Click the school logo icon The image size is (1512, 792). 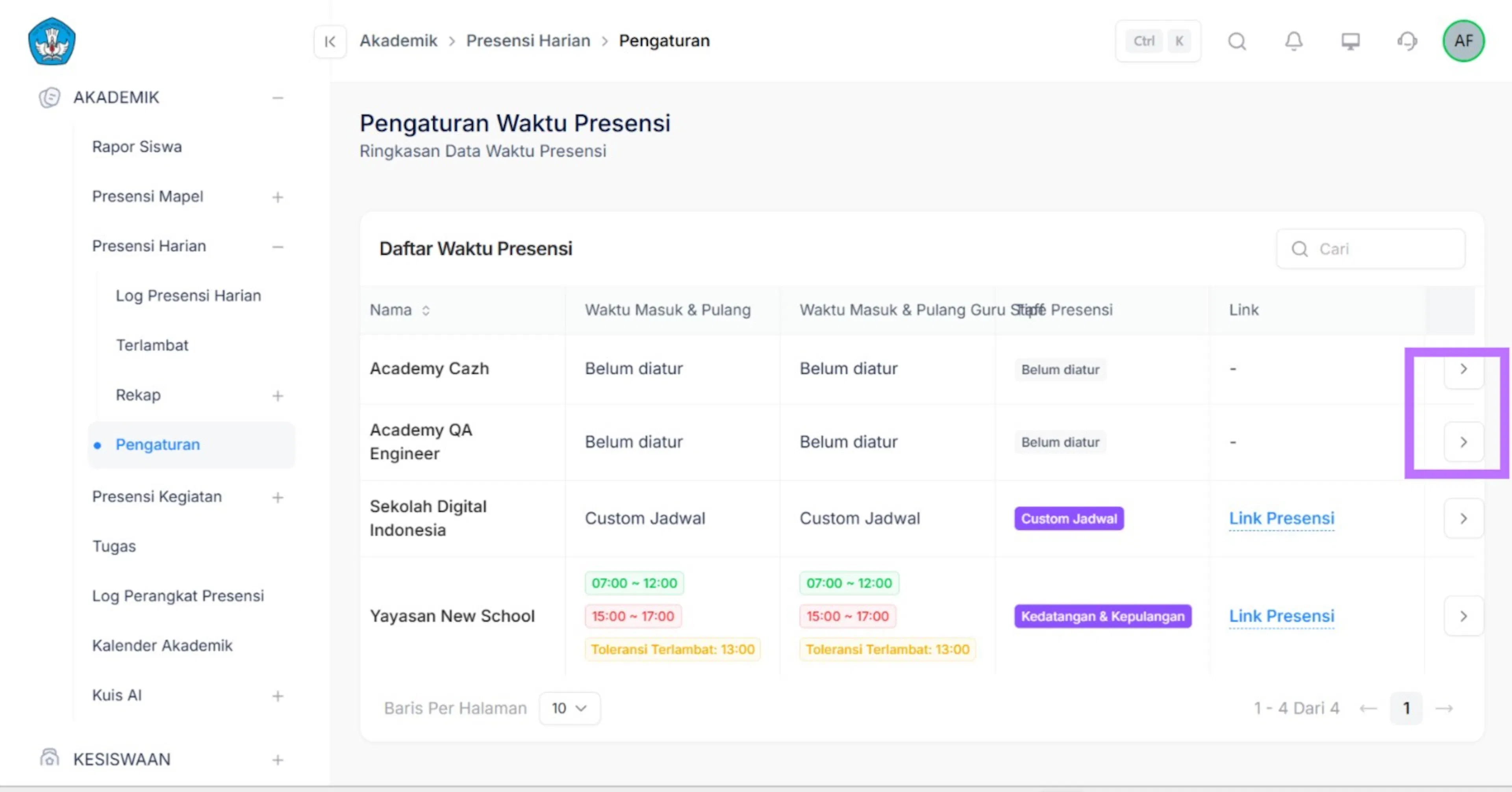click(52, 41)
